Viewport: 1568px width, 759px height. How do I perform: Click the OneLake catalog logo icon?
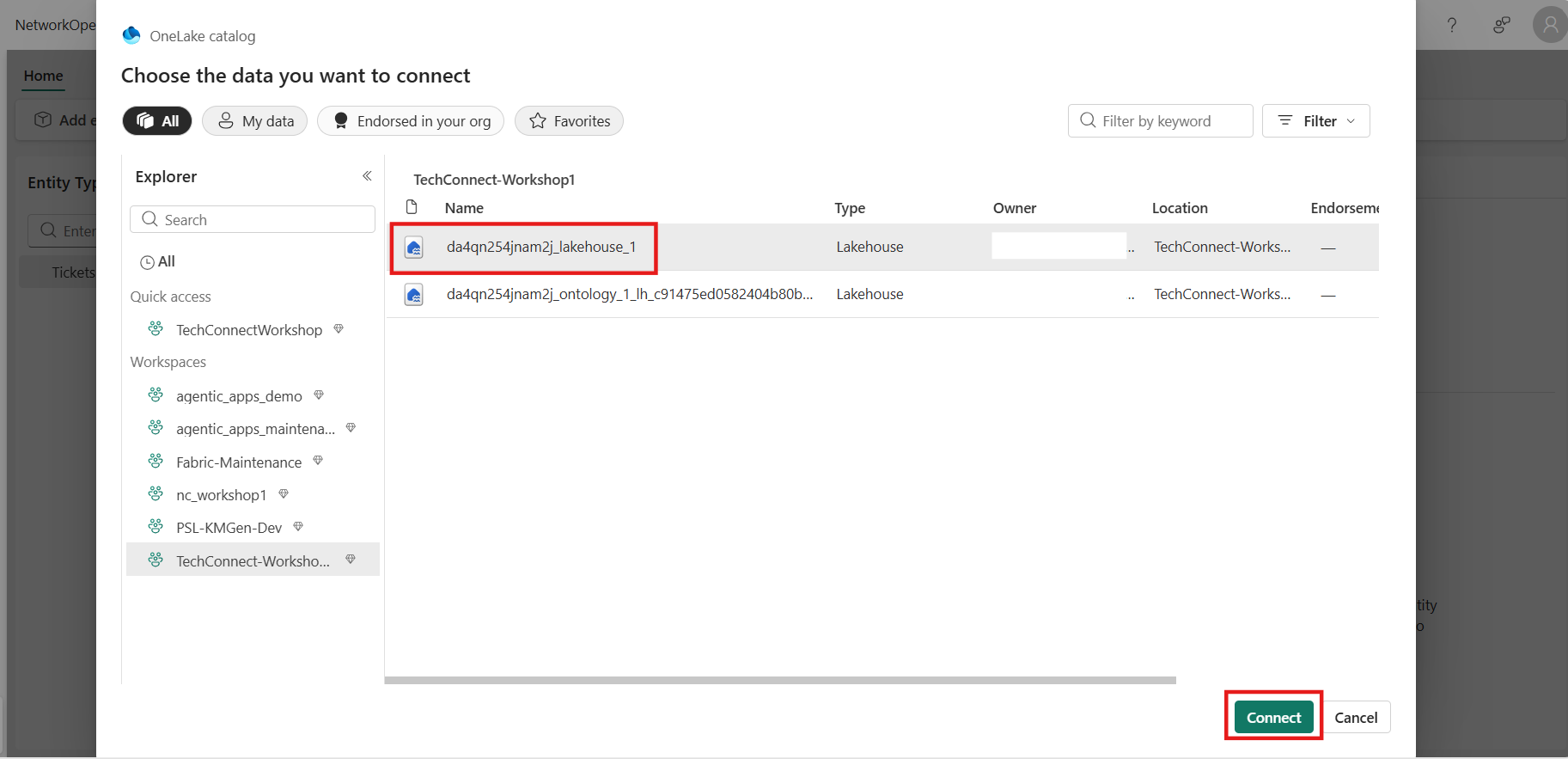pyautogui.click(x=131, y=35)
